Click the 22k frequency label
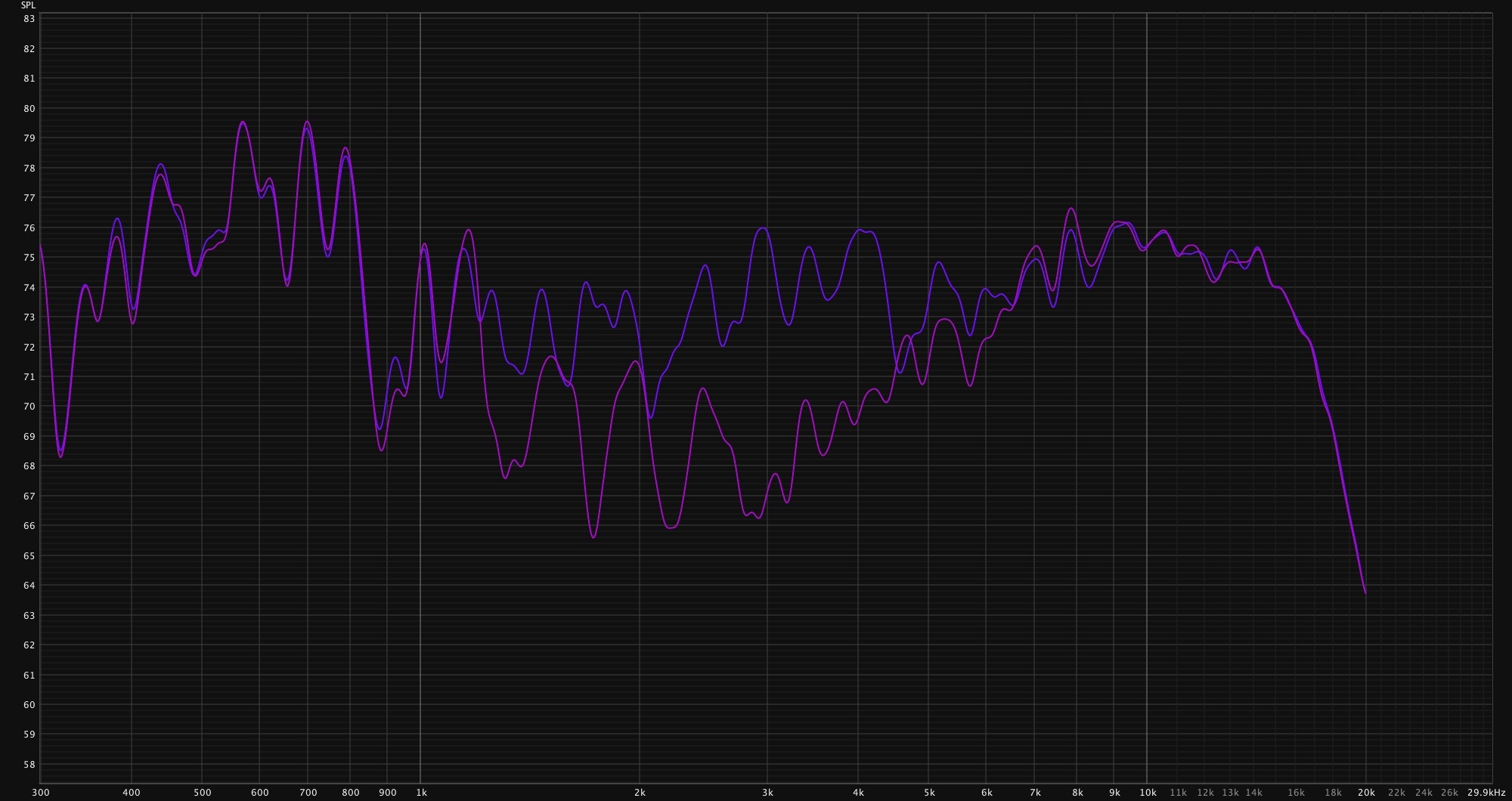Screen dimensions: 1512x801 (1396, 793)
